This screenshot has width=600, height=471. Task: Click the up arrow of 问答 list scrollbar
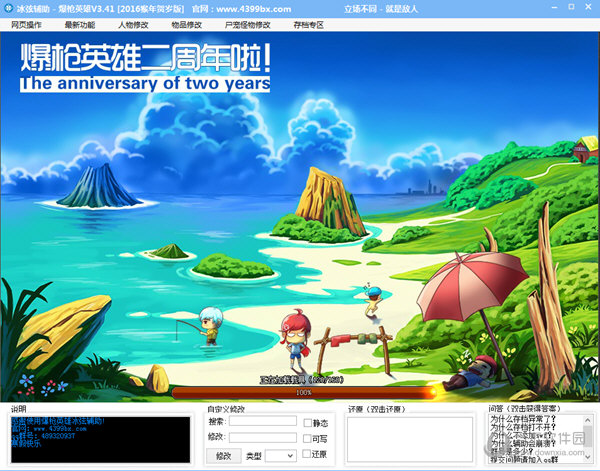pyautogui.click(x=587, y=420)
